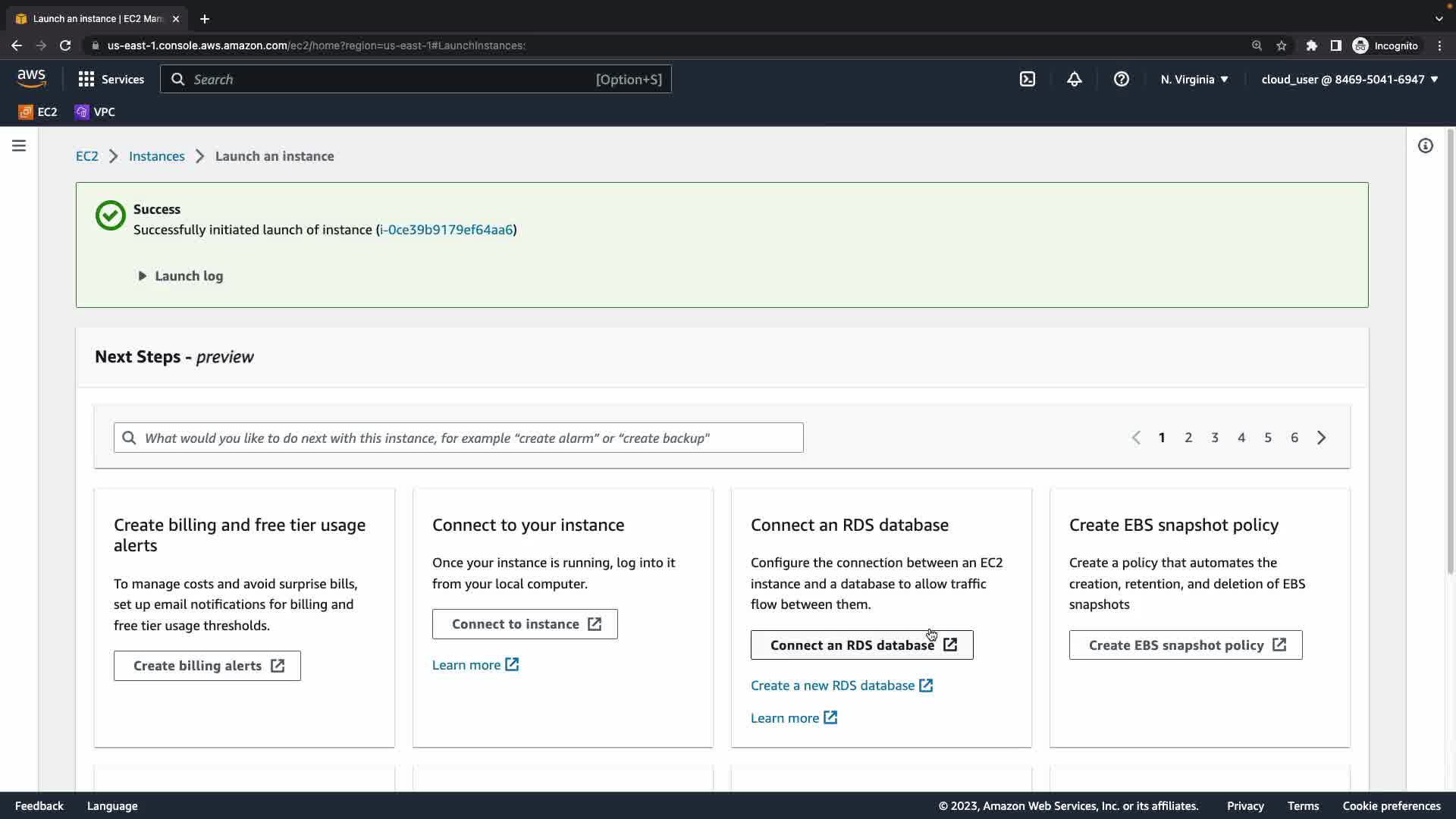The height and width of the screenshot is (819, 1456).
Task: Click Create EBS snapshot policy button
Action: coord(1185,645)
